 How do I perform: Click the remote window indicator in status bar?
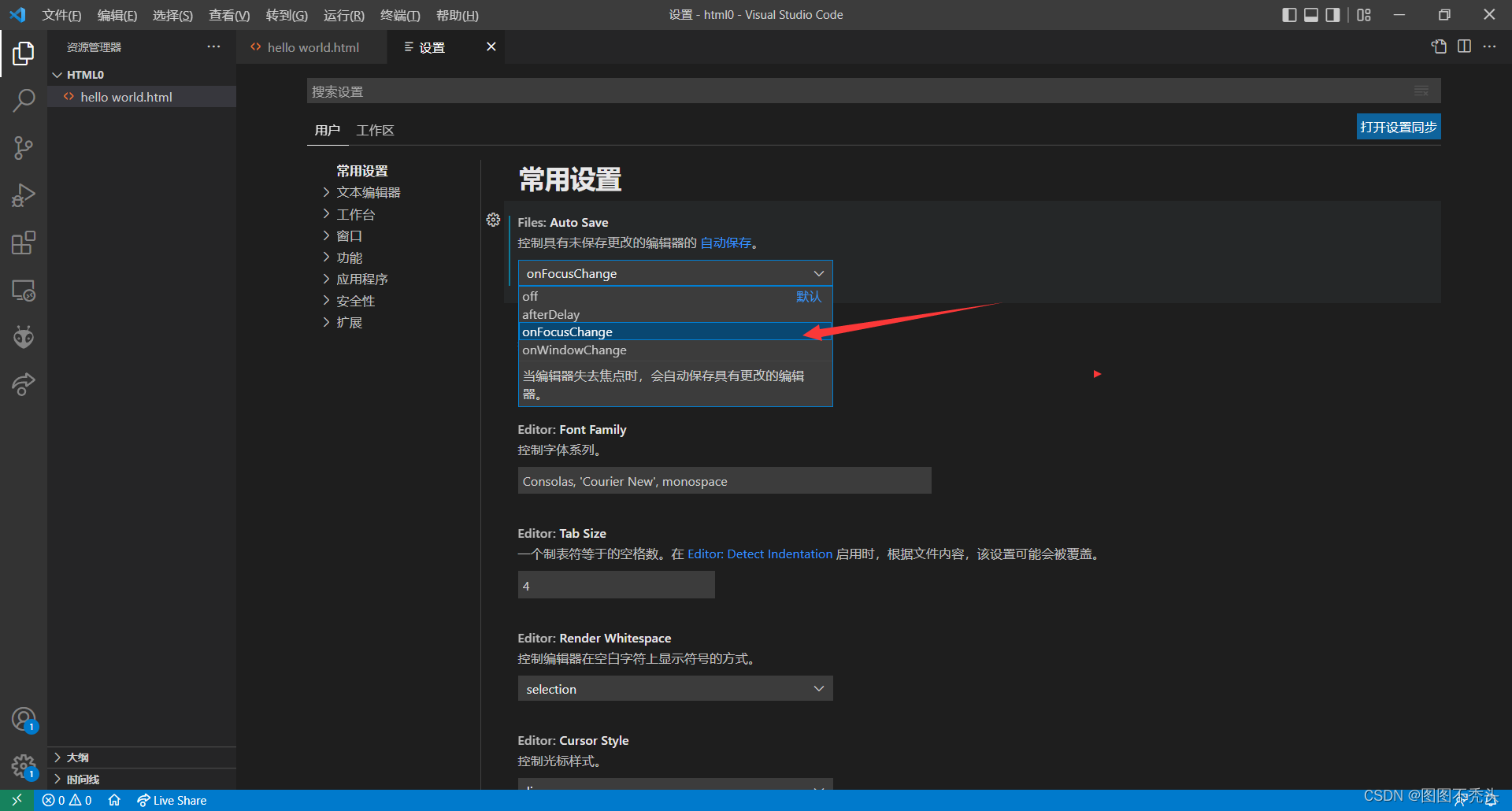tap(17, 800)
